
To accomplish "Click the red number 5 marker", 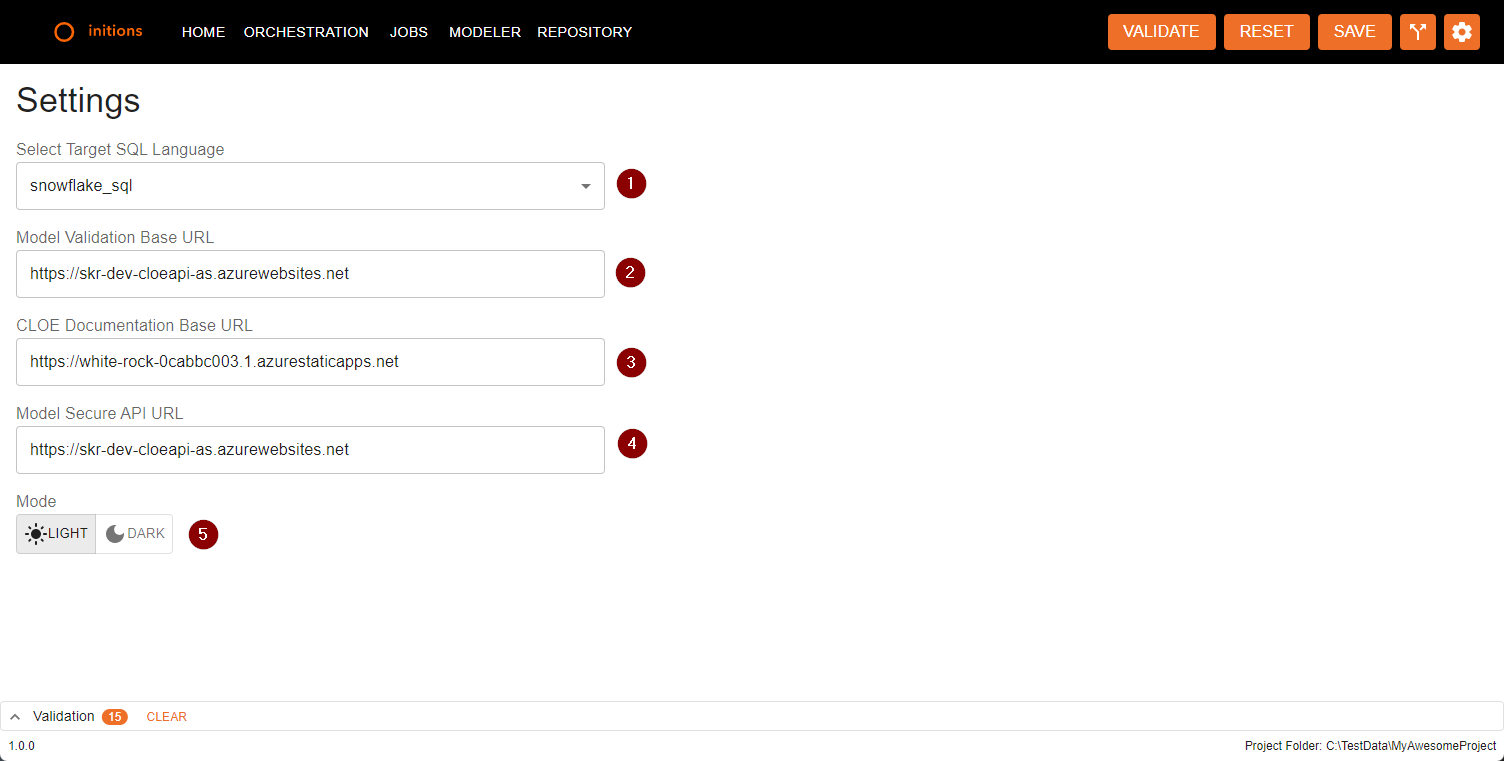I will point(203,534).
